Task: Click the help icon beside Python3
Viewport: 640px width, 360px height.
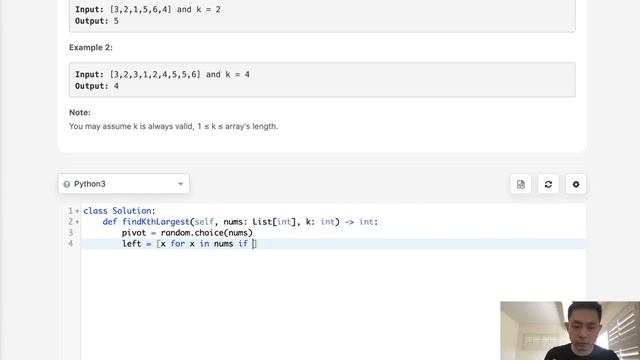Action: [67, 184]
